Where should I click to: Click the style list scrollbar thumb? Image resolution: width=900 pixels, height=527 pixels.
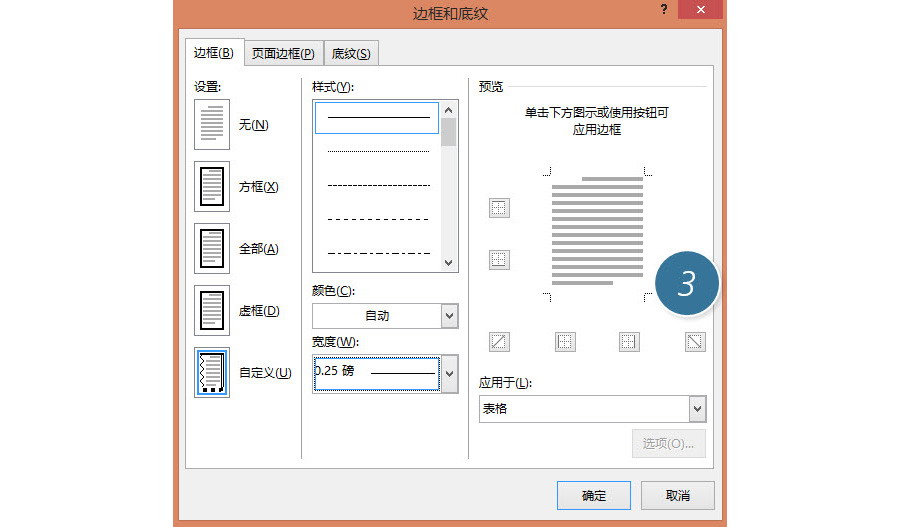click(449, 132)
